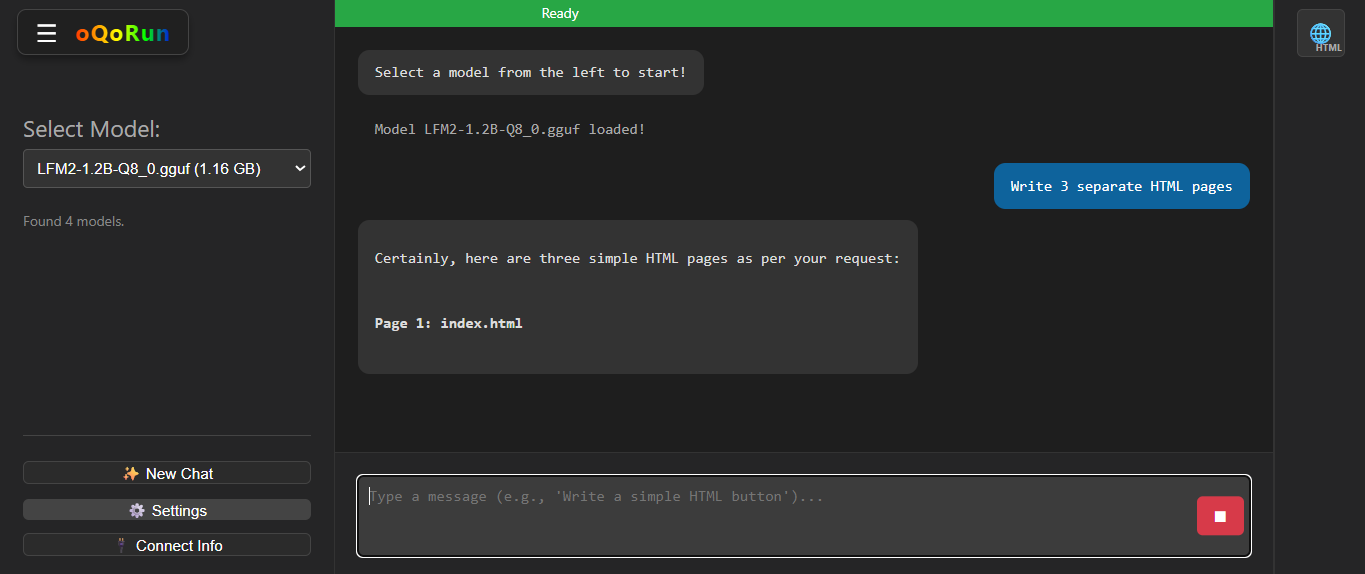
Task: Stop generation with the red square button
Action: (1219, 516)
